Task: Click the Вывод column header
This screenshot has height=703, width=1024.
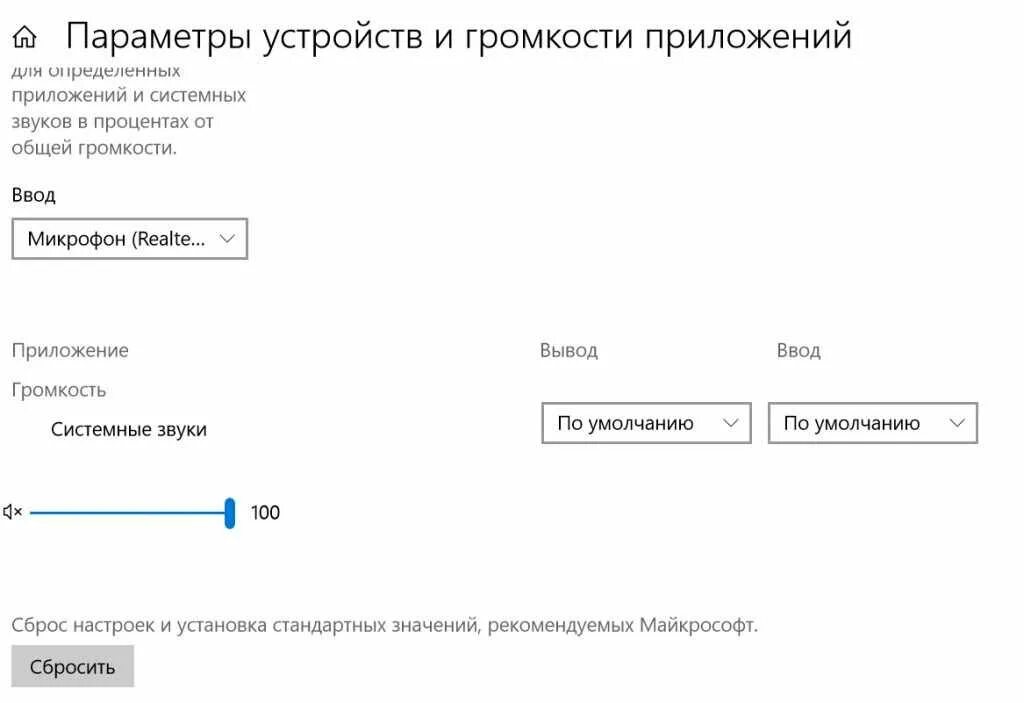Action: pos(569,351)
